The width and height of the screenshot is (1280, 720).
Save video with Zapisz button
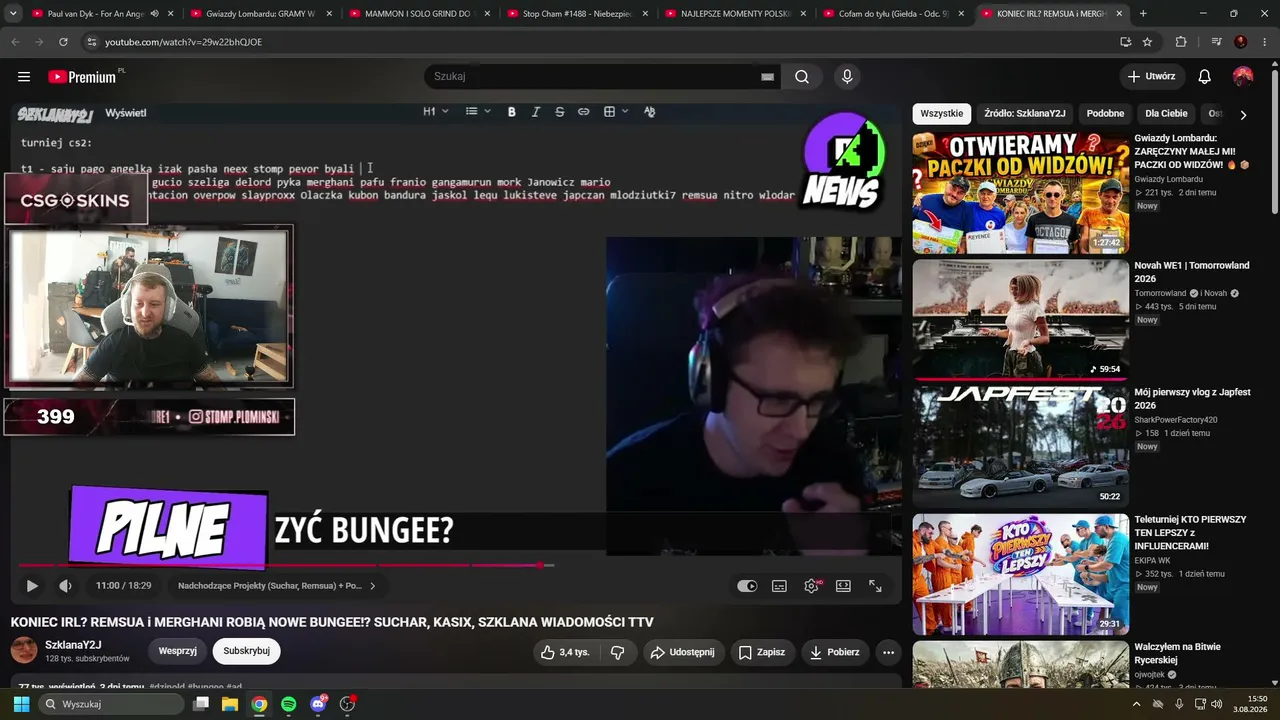pyautogui.click(x=761, y=652)
